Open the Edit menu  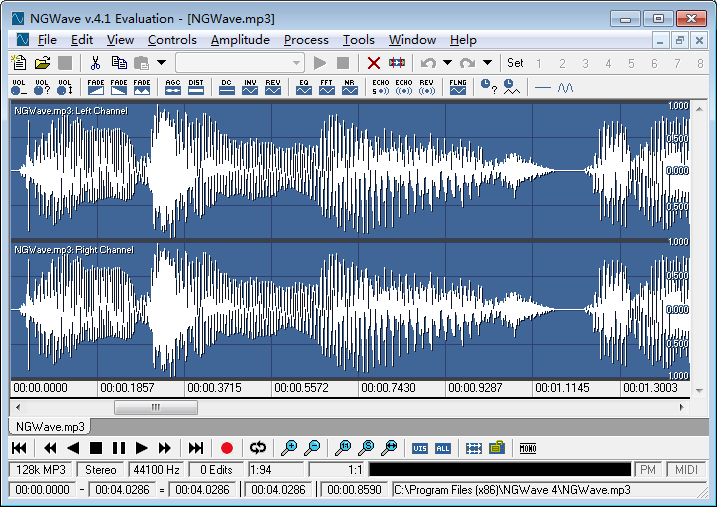82,40
